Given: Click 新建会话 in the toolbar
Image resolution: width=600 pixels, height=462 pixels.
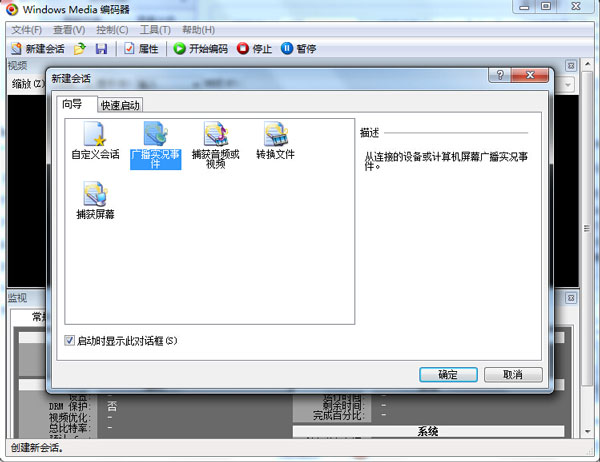Looking at the screenshot, I should [x=39, y=48].
